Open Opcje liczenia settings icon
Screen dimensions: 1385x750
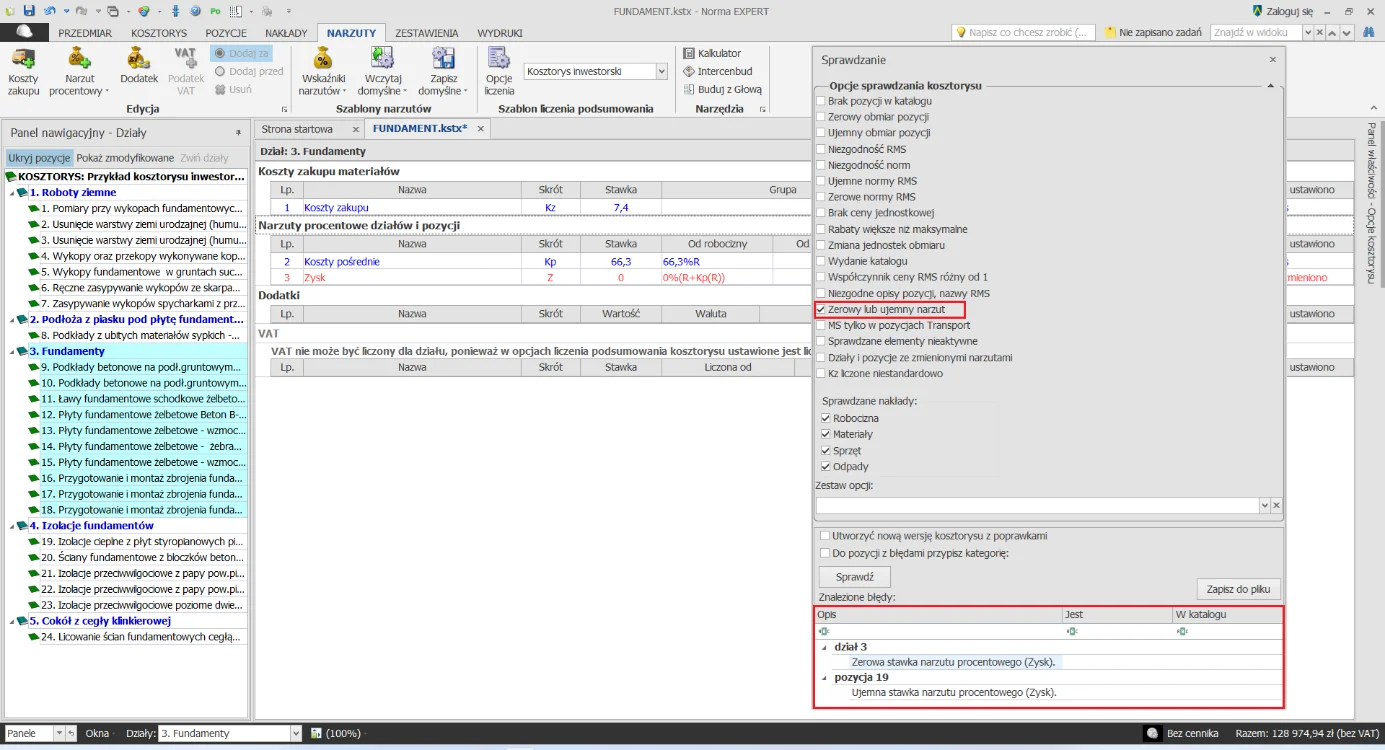498,62
